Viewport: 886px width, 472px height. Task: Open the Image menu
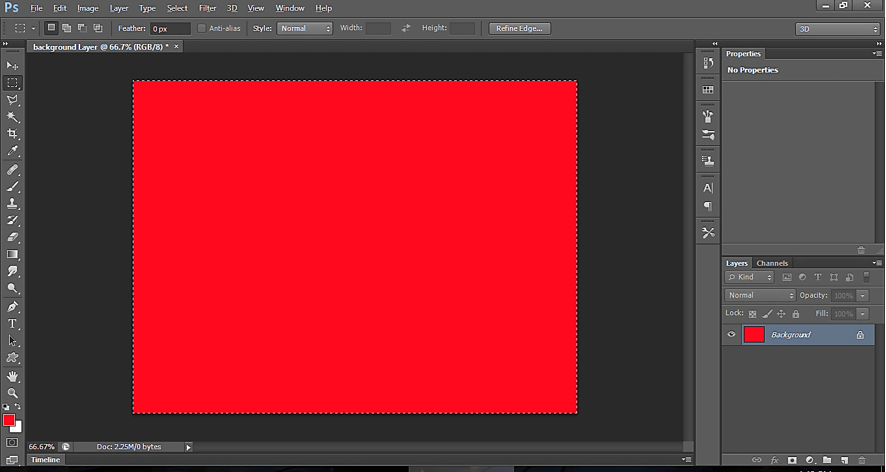pos(88,8)
